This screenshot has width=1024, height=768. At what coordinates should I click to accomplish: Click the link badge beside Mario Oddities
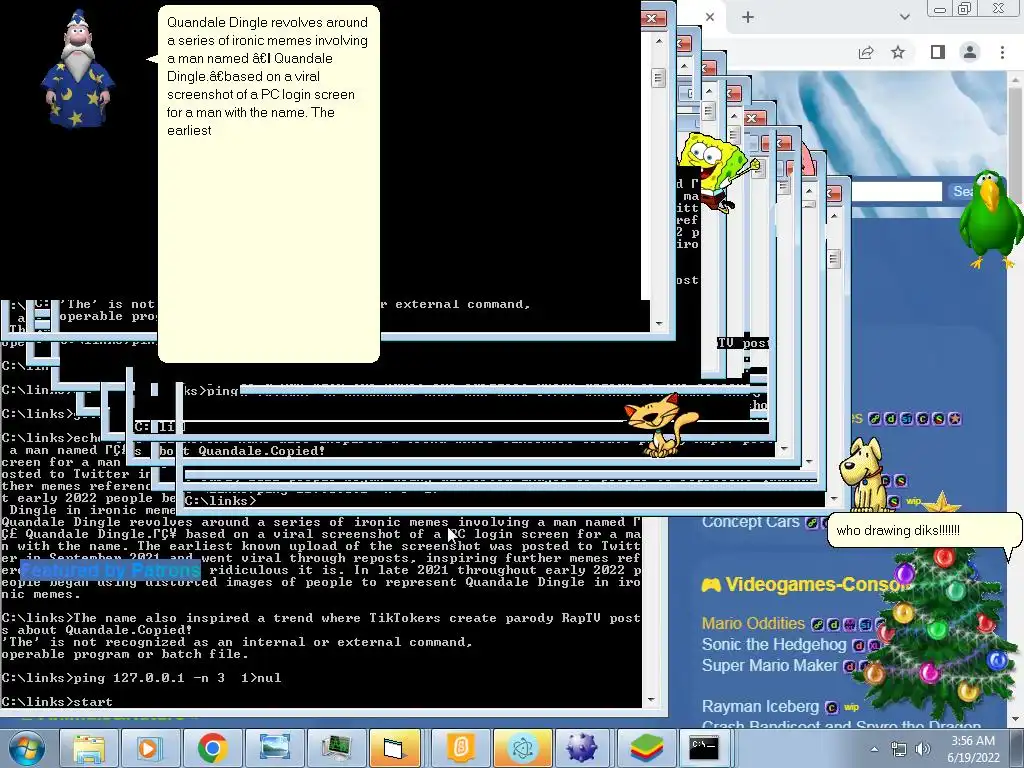[817, 624]
